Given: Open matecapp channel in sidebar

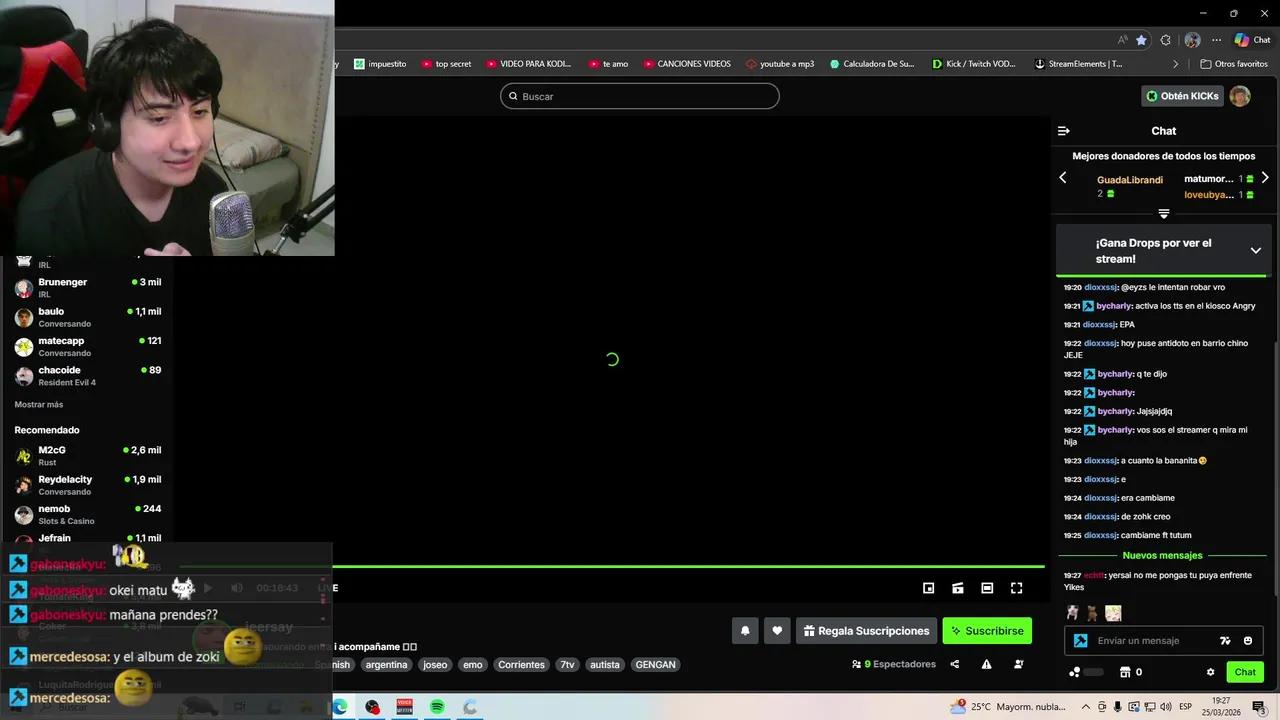Looking at the screenshot, I should click(88, 346).
